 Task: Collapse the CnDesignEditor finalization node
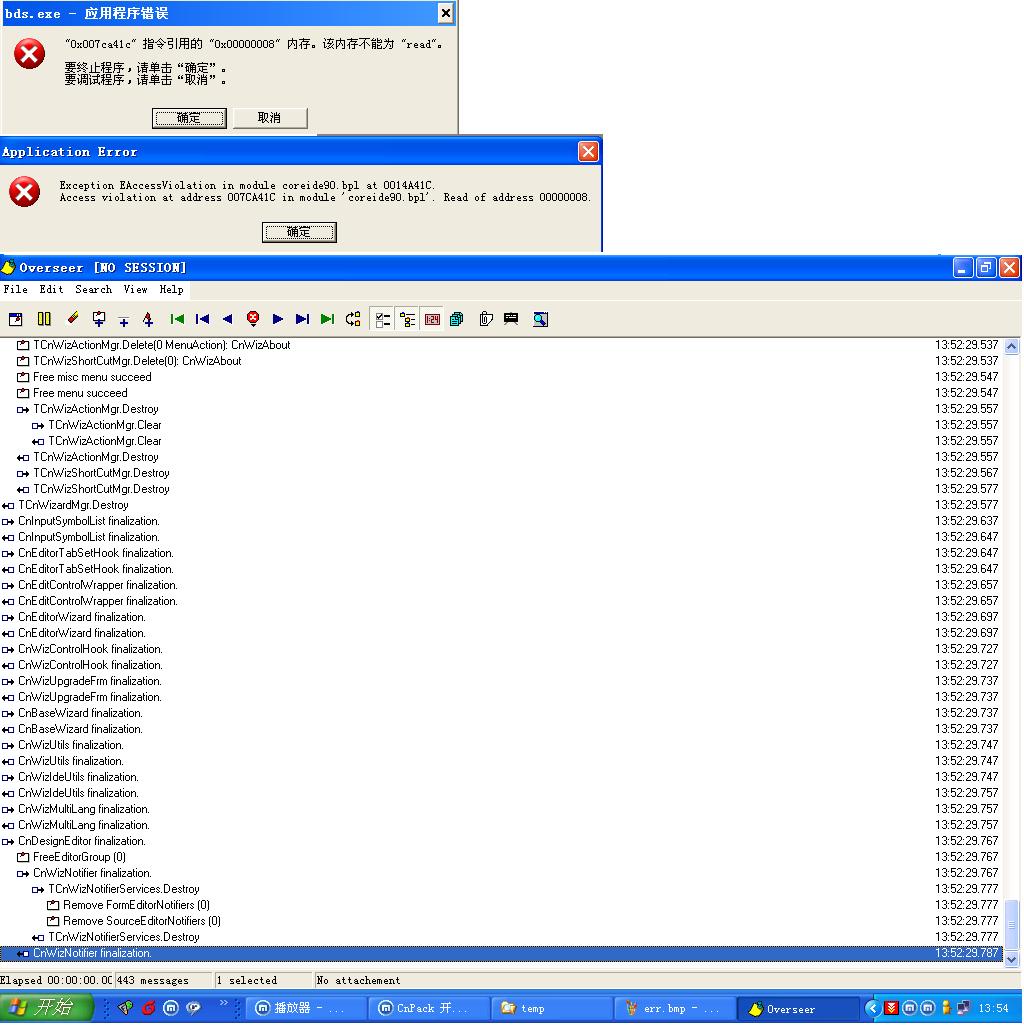(8, 841)
